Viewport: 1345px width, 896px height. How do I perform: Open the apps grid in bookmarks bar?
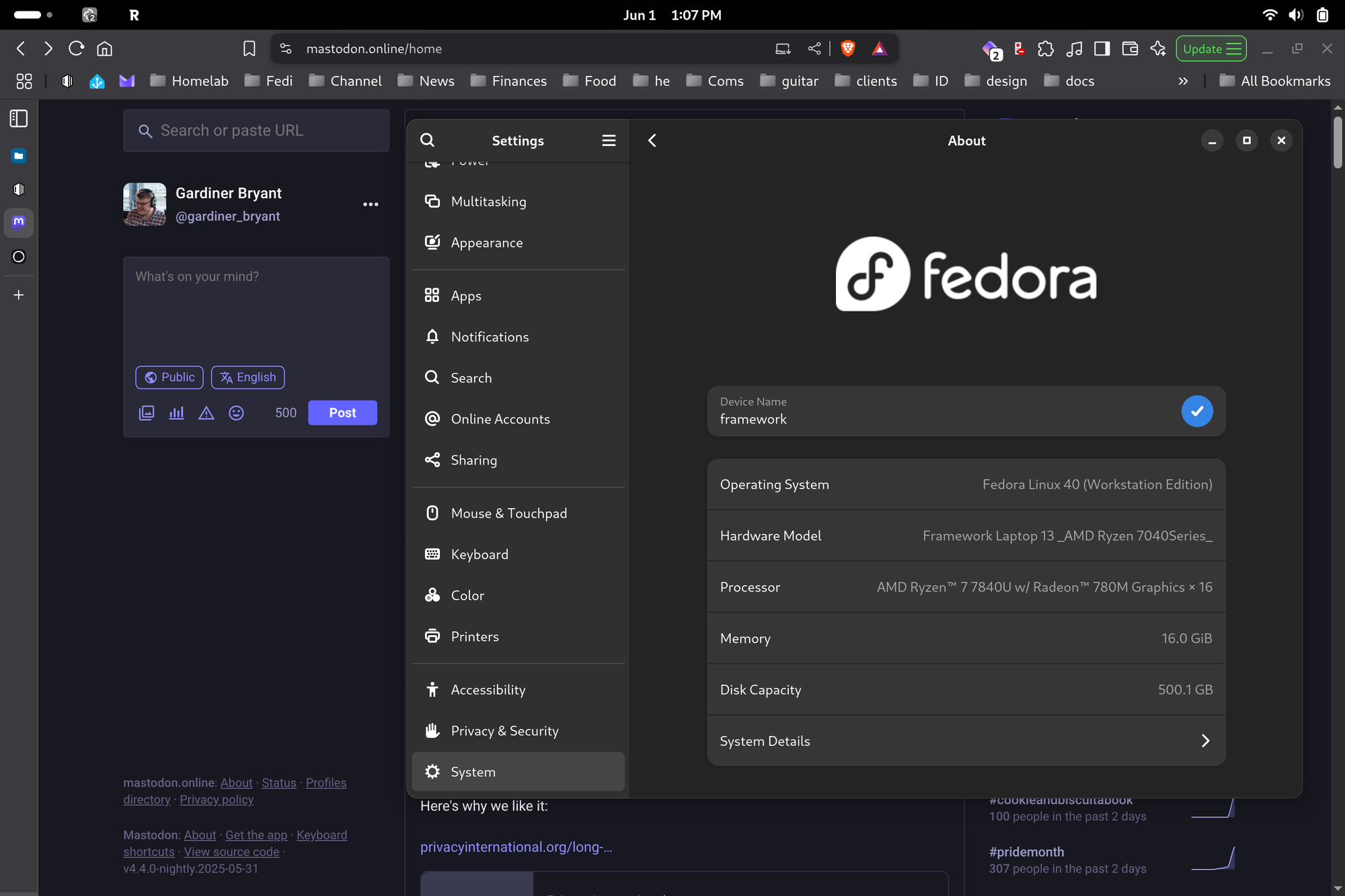(x=24, y=81)
